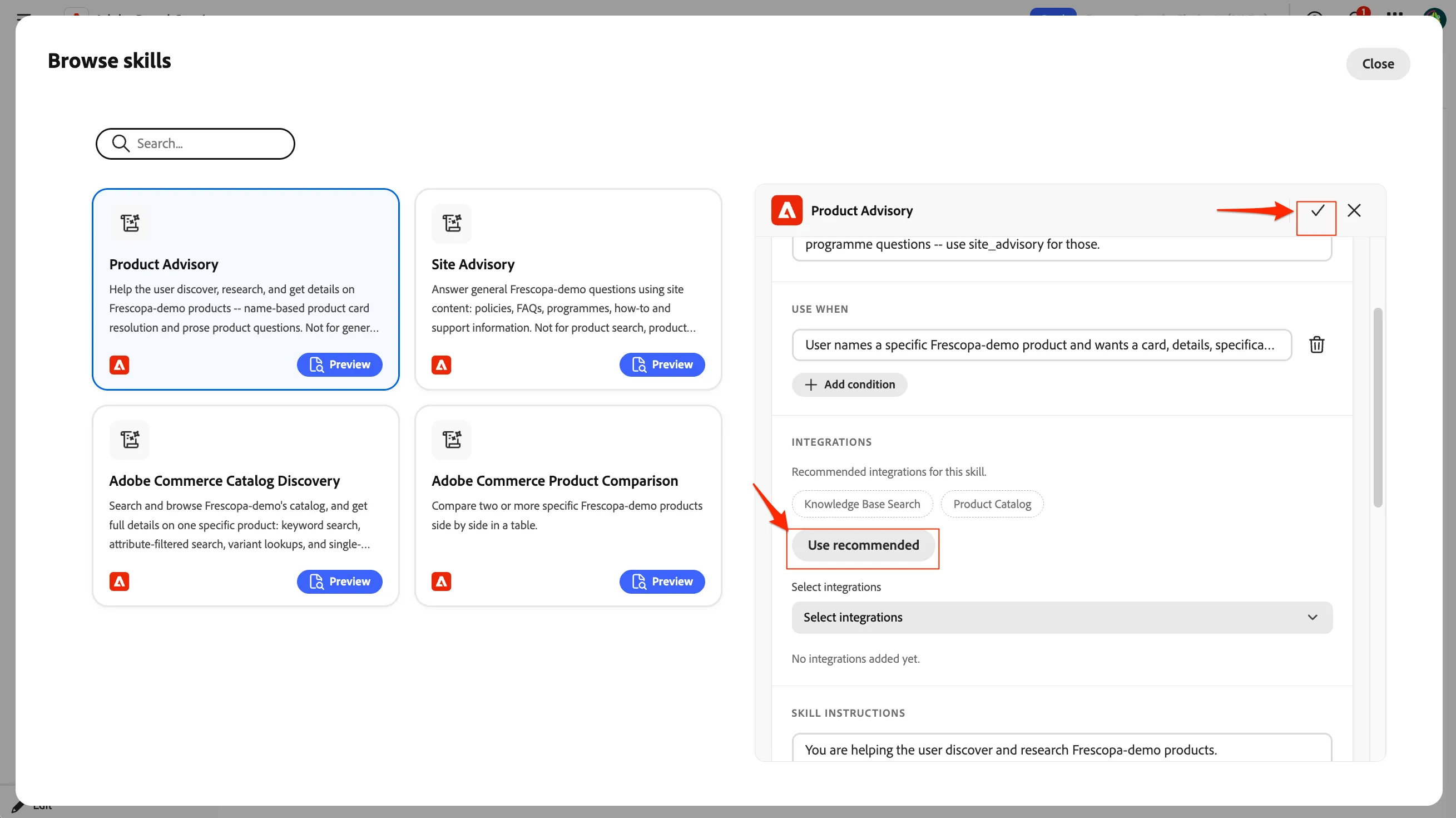Preview the Site Advisory skill
1456x818 pixels.
662,365
